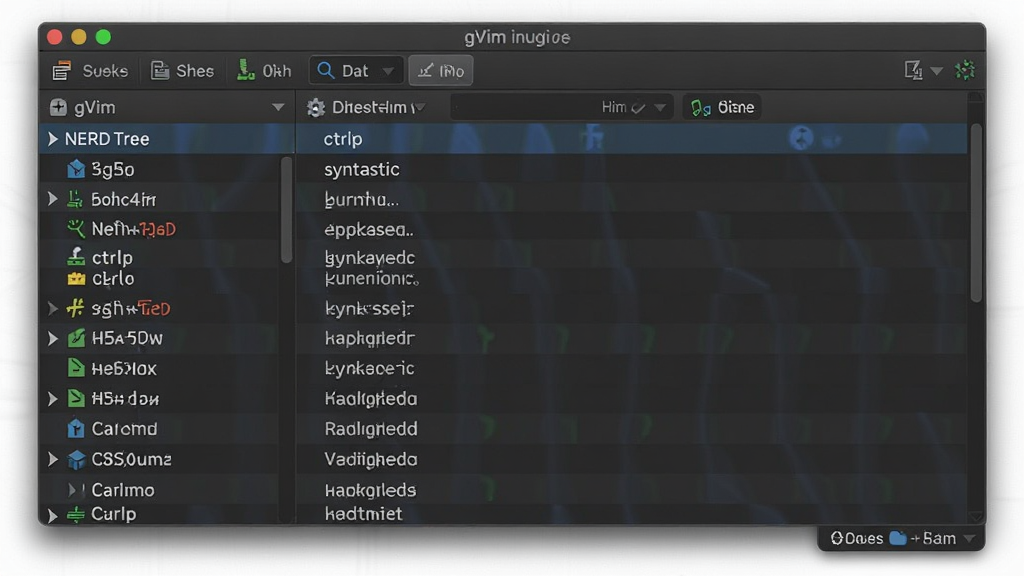Click the blue icon beside Caromd
Viewport: 1024px width, 576px height.
pyautogui.click(x=76, y=428)
